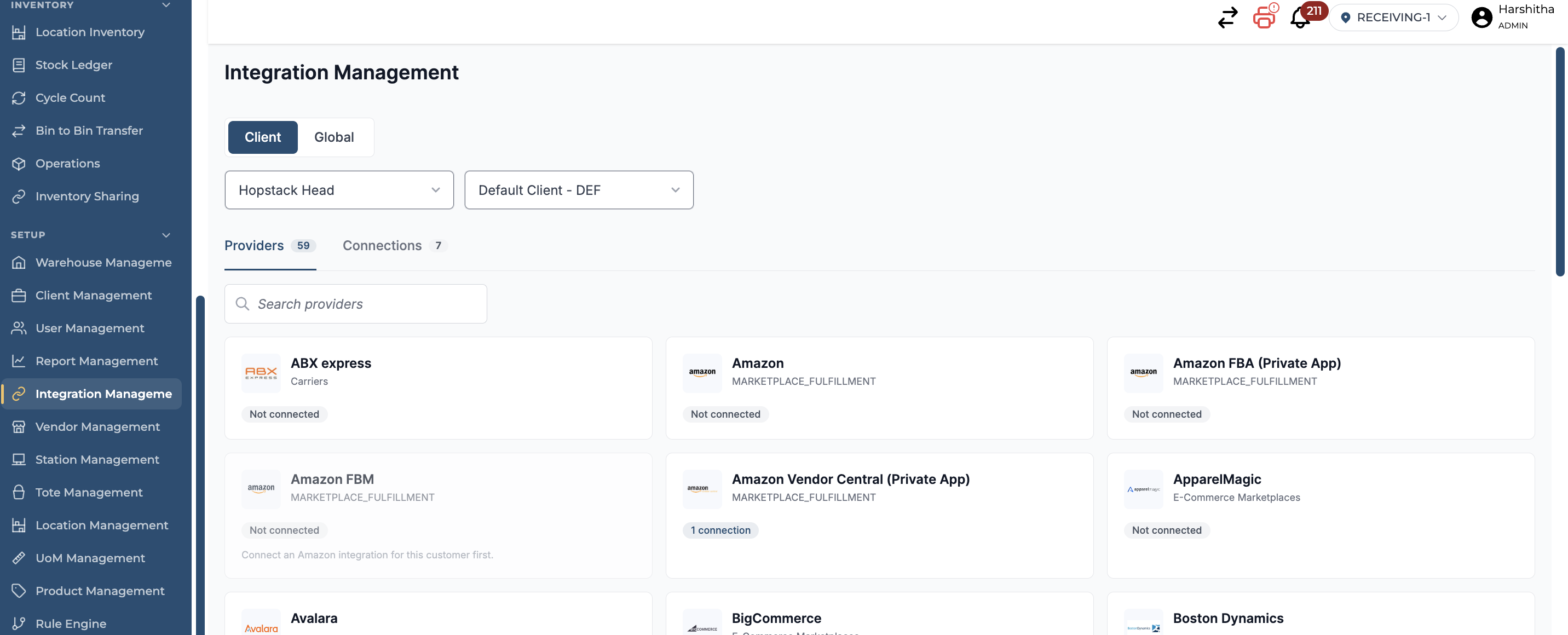The image size is (1568, 635).
Task: Click the Tote Management bag icon
Action: point(19,493)
